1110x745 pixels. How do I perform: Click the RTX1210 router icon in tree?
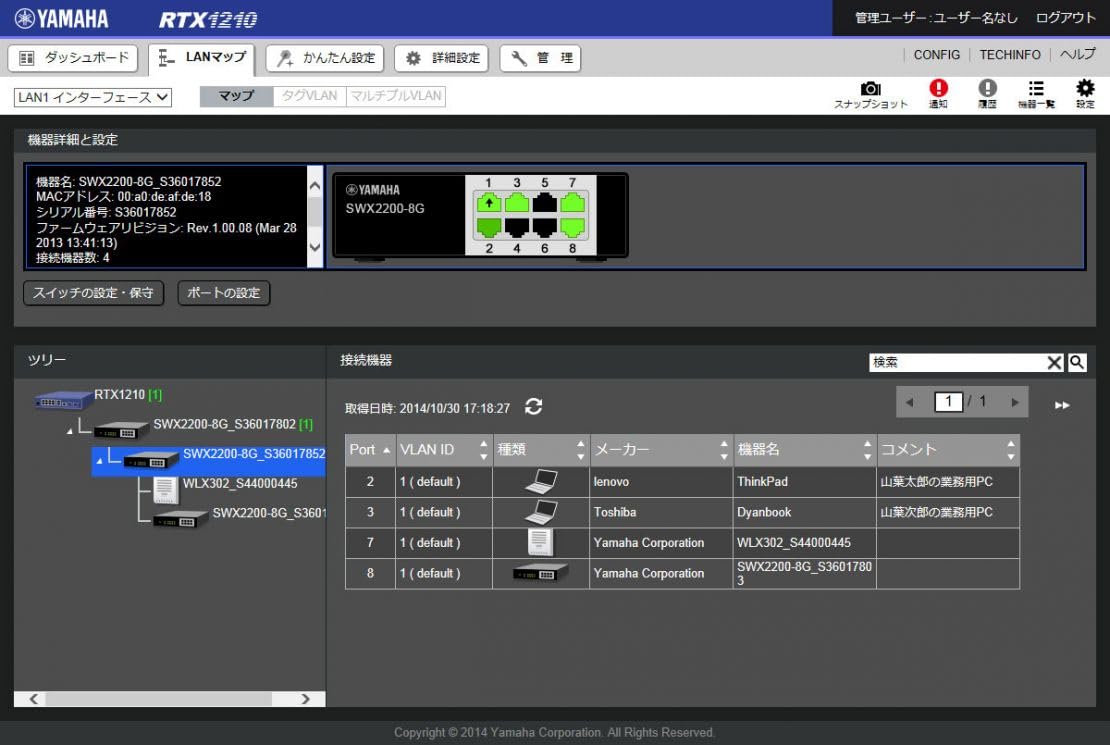(62, 400)
